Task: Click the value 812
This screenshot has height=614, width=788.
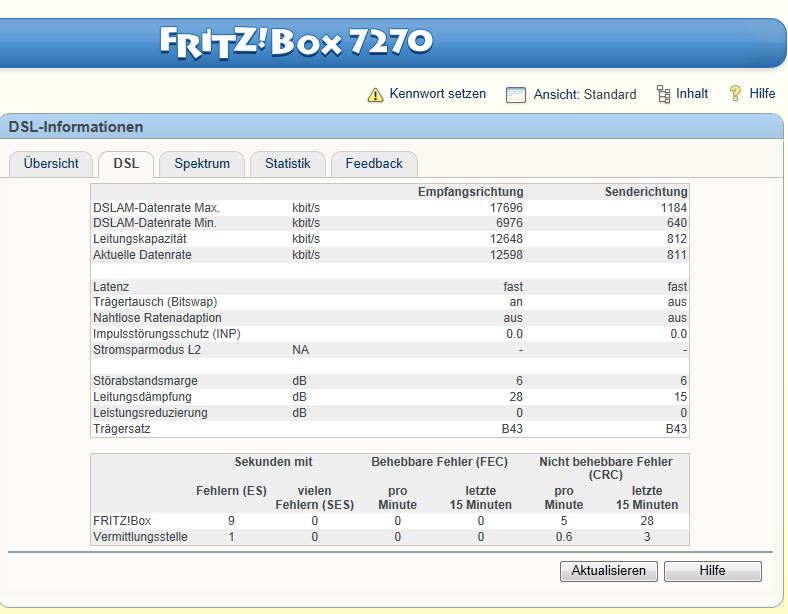Action: 676,239
